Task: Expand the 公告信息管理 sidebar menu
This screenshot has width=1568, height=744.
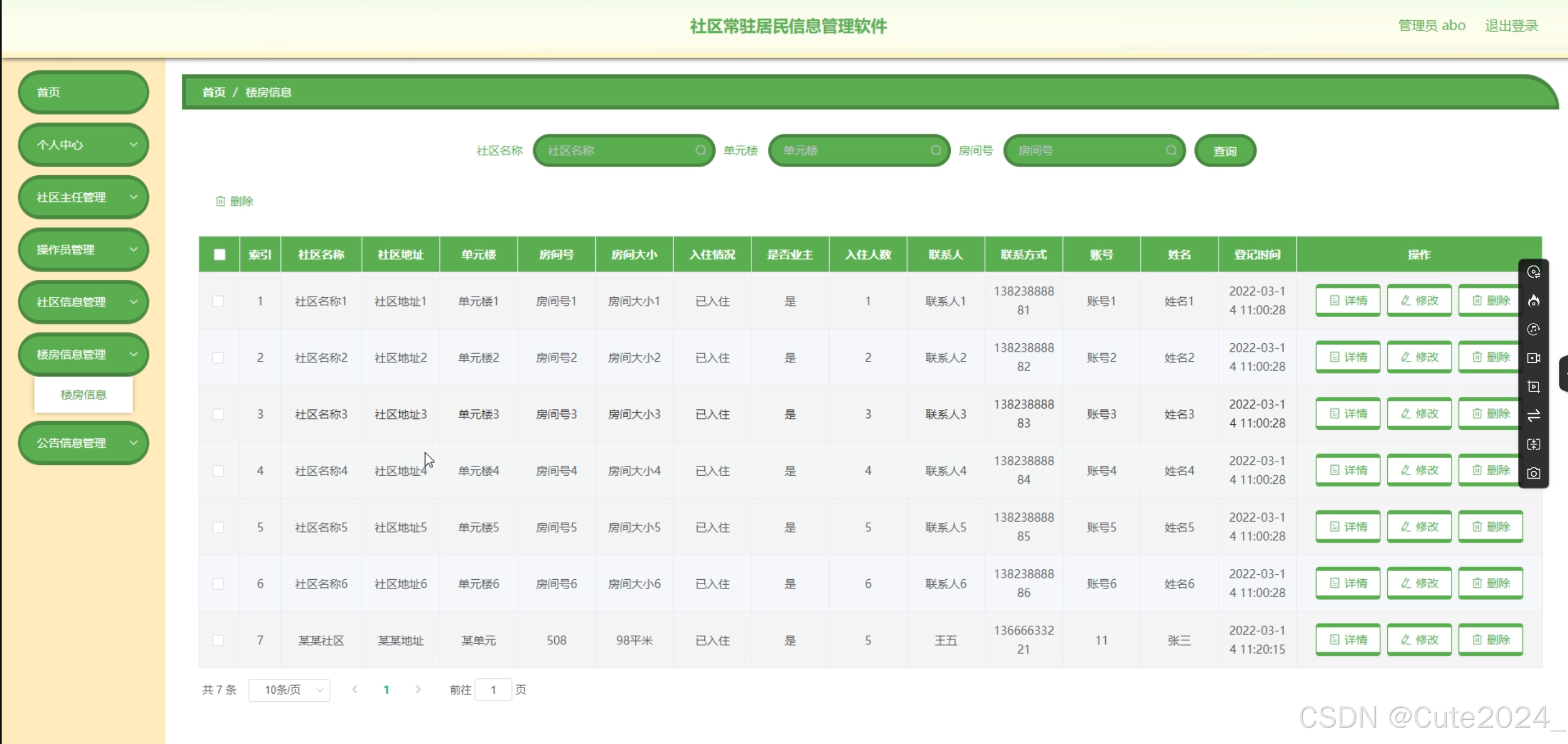Action: [x=83, y=443]
